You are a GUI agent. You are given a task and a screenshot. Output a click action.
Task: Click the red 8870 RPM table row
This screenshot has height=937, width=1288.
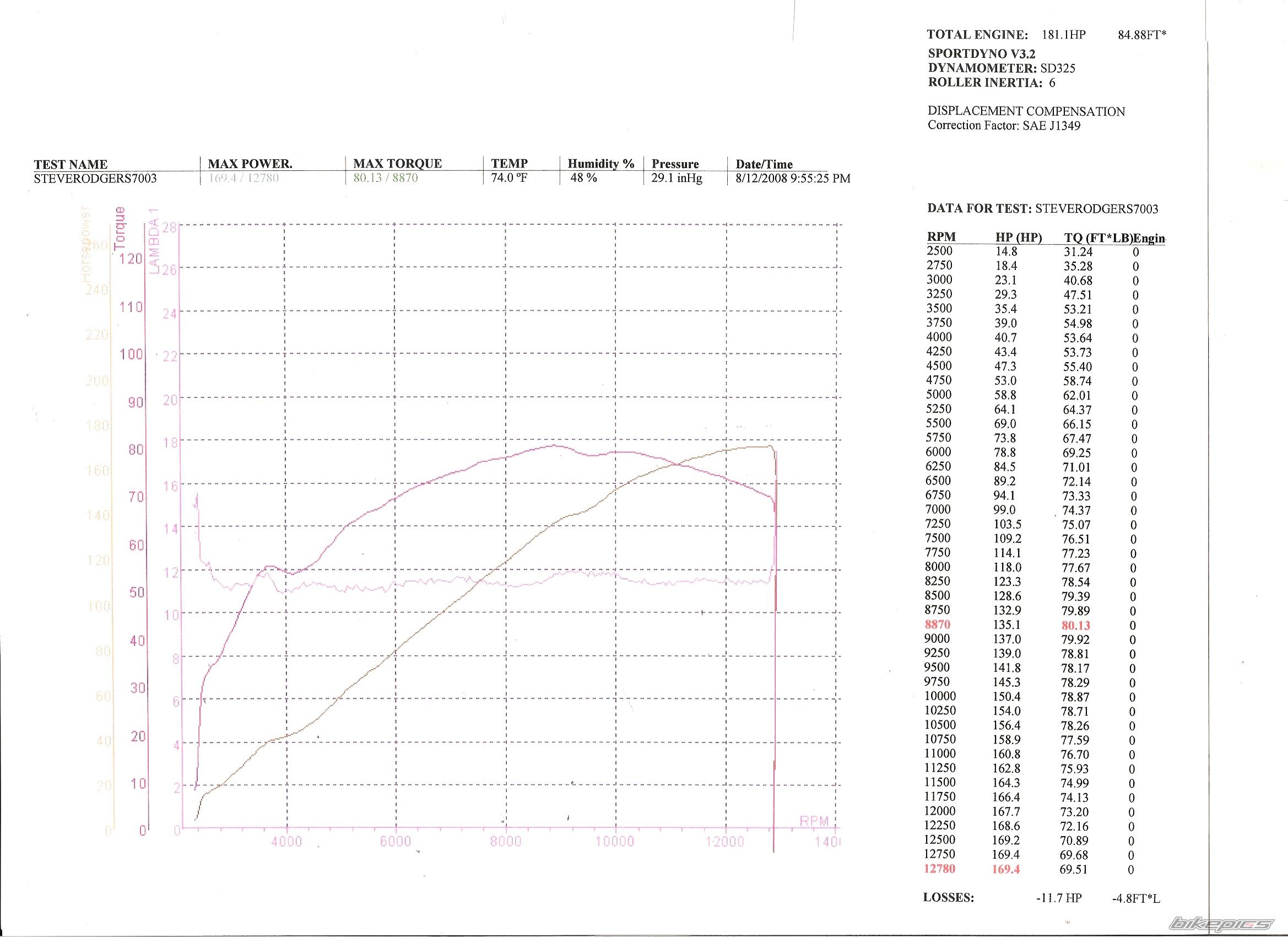click(x=937, y=624)
